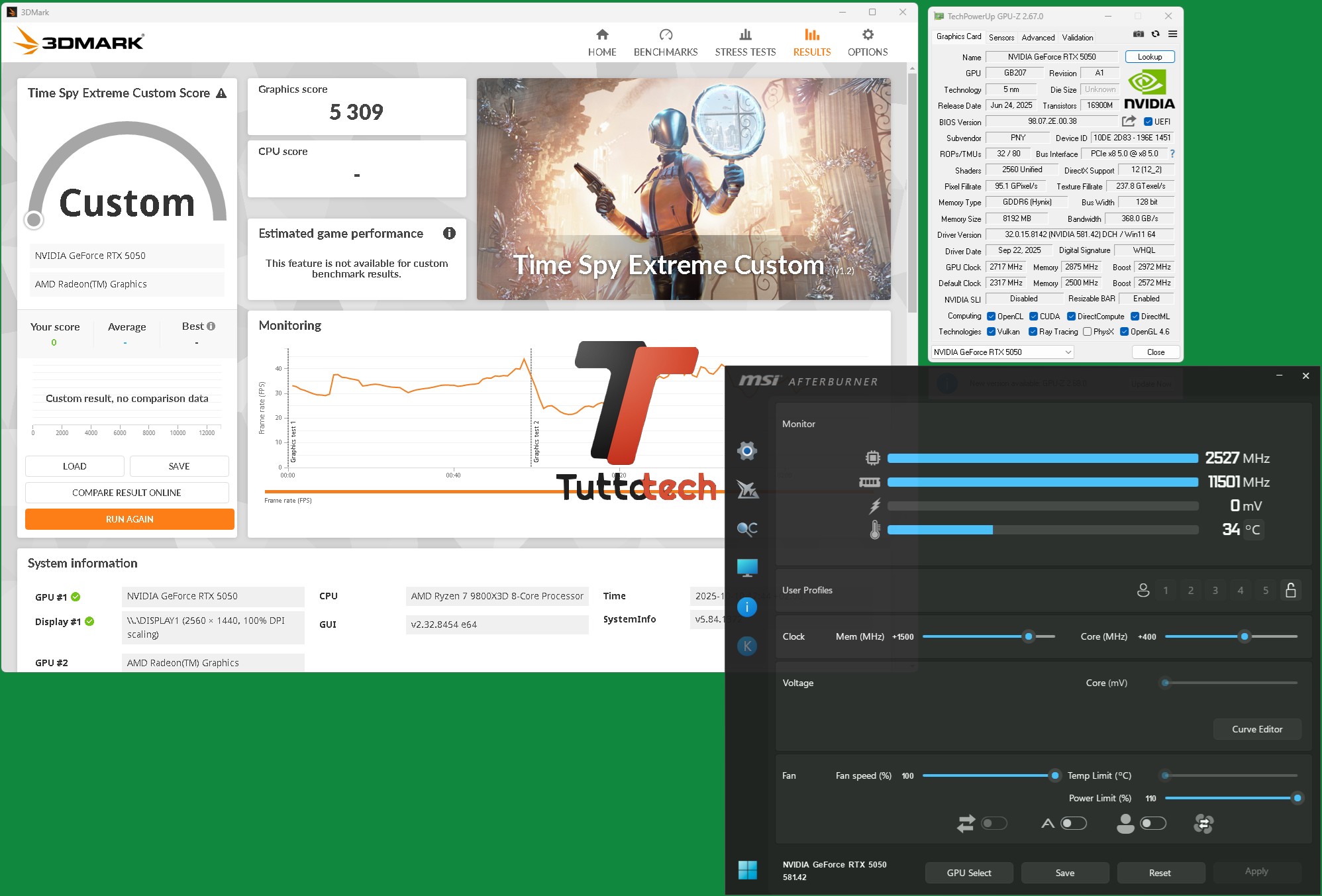Image resolution: width=1322 pixels, height=896 pixels.
Task: Open the Afterburner information panel (i icon)
Action: click(x=747, y=607)
